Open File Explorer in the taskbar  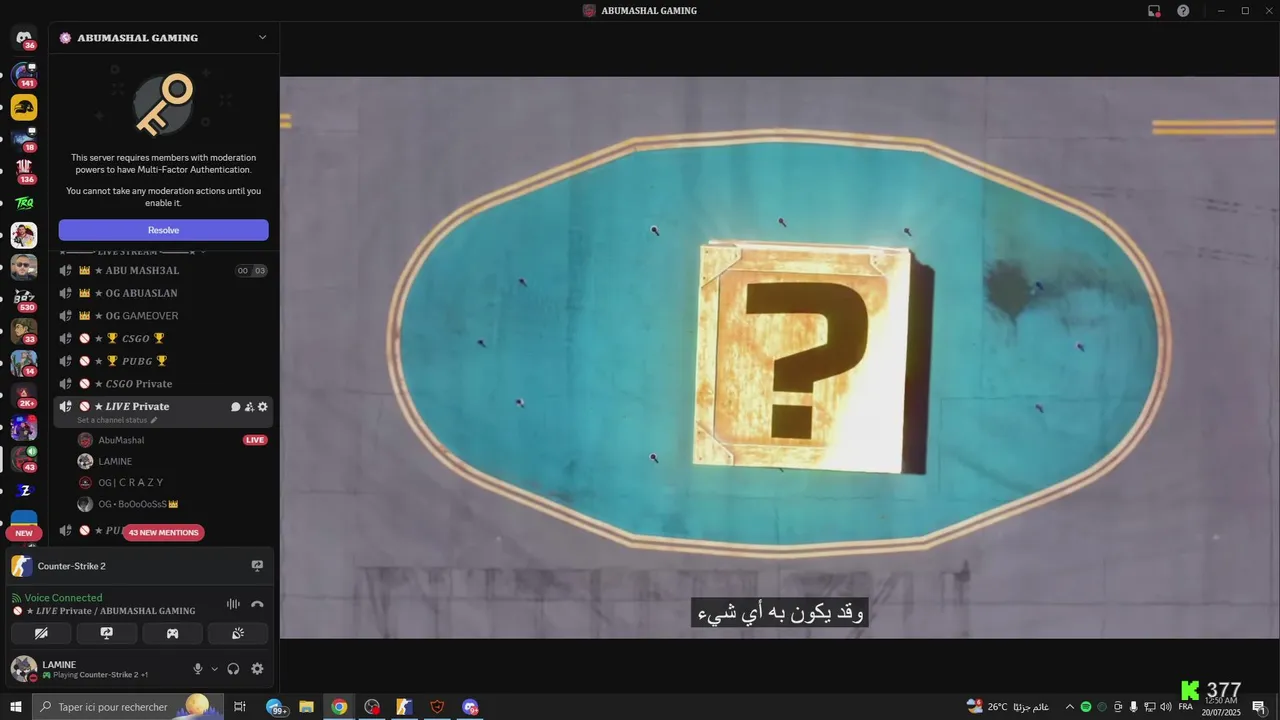(307, 707)
